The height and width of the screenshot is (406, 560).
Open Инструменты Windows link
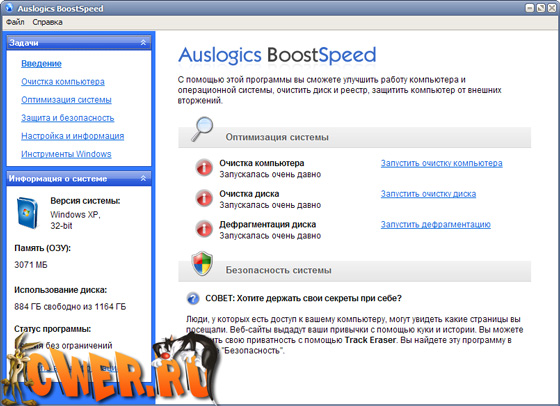coord(66,154)
